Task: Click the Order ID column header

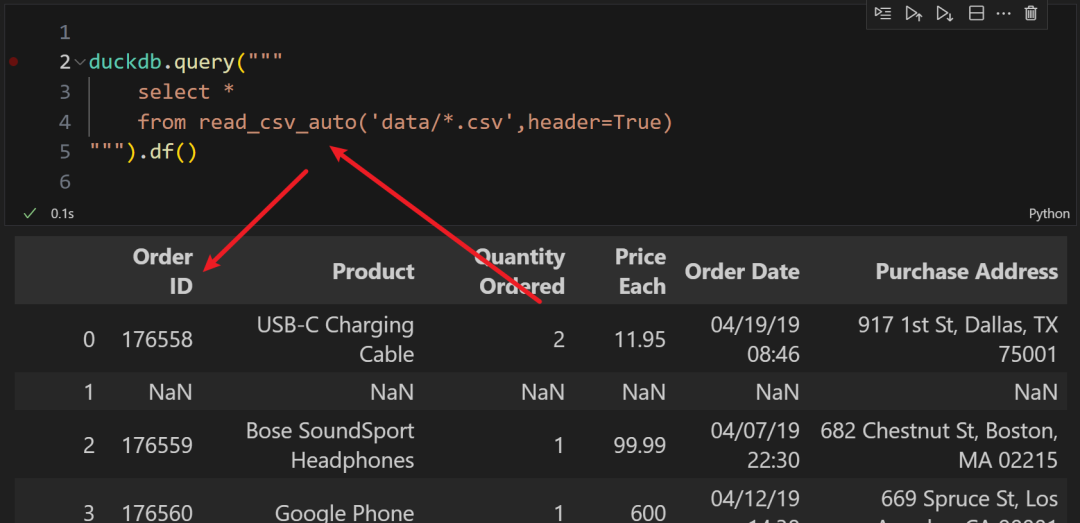Action: [163, 271]
